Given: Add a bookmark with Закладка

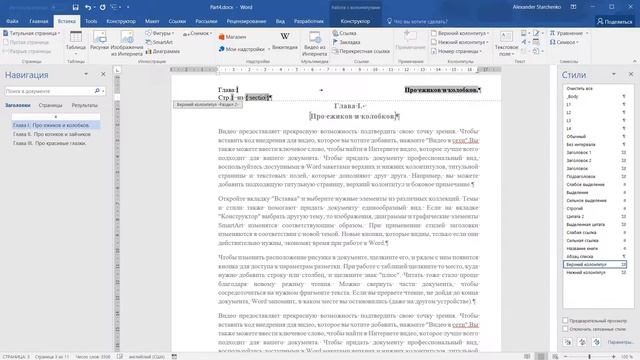Looking at the screenshot, I should click(347, 42).
